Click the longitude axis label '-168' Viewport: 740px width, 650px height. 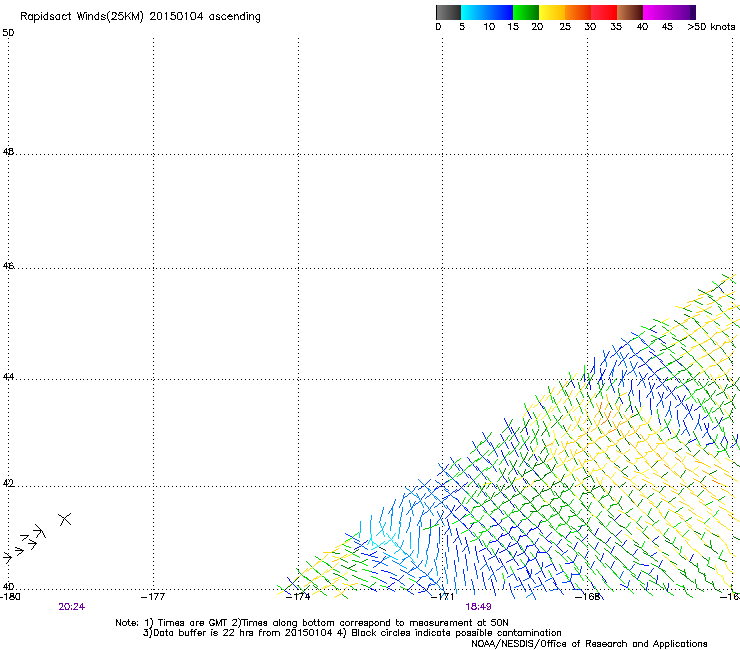[x=588, y=597]
